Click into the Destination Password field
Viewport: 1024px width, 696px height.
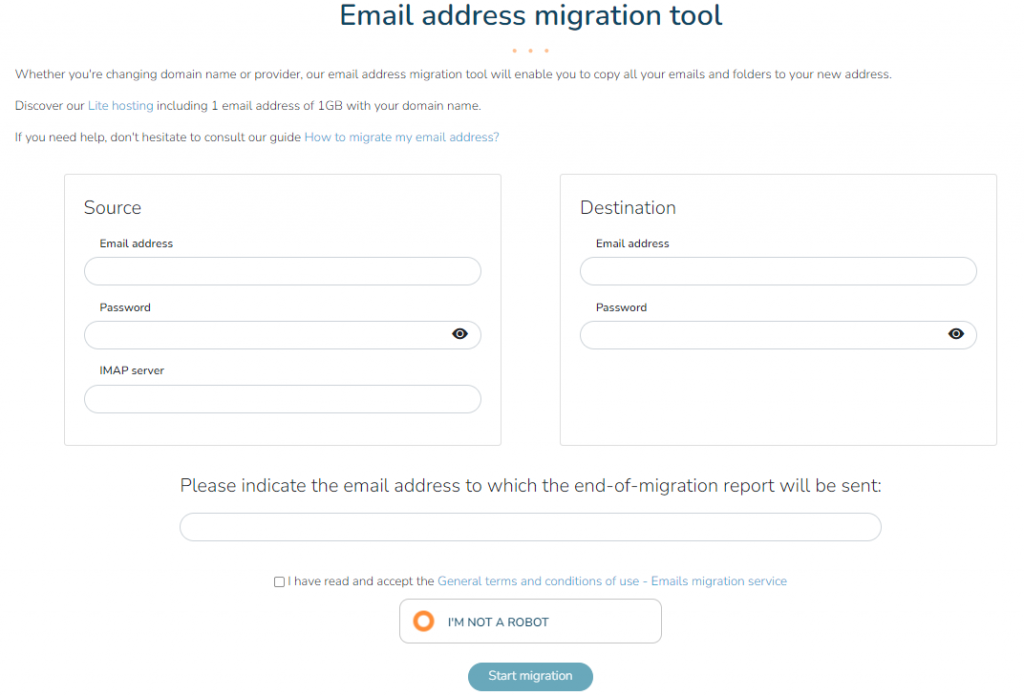[x=760, y=335]
